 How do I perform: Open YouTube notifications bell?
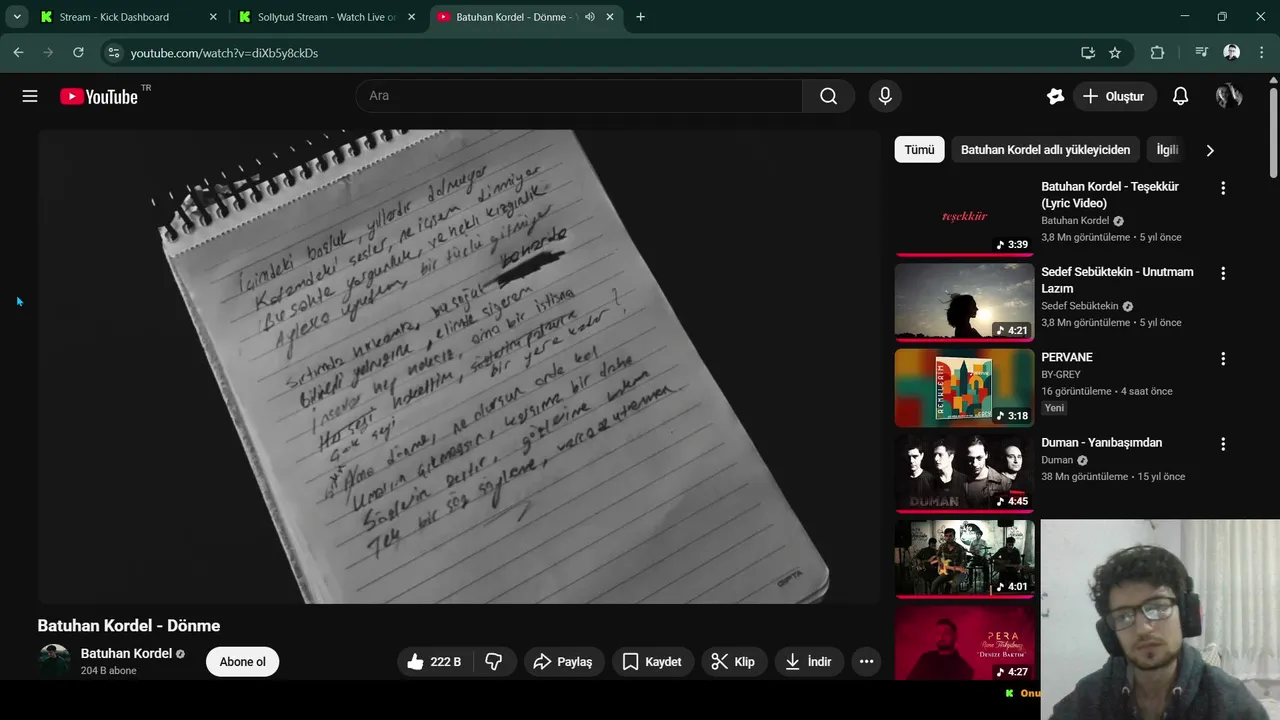[x=1180, y=96]
